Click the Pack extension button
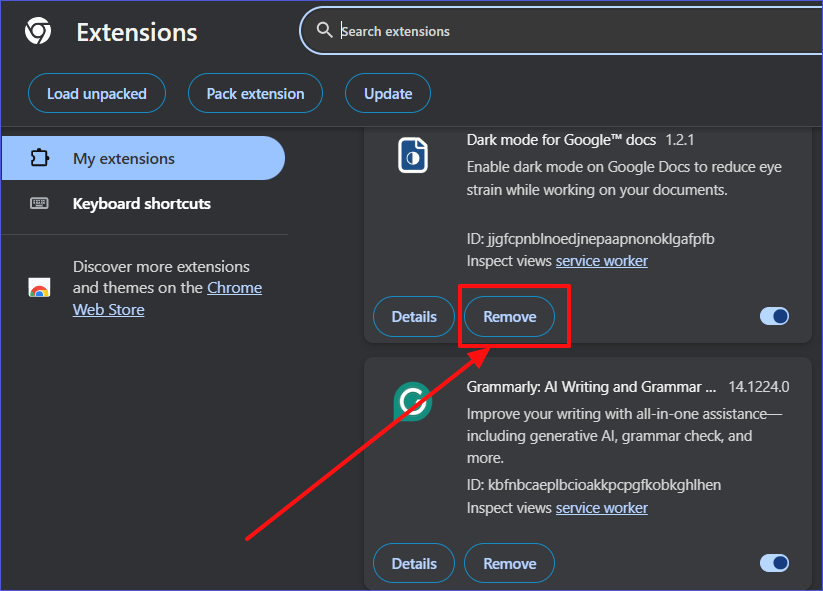 coord(255,93)
